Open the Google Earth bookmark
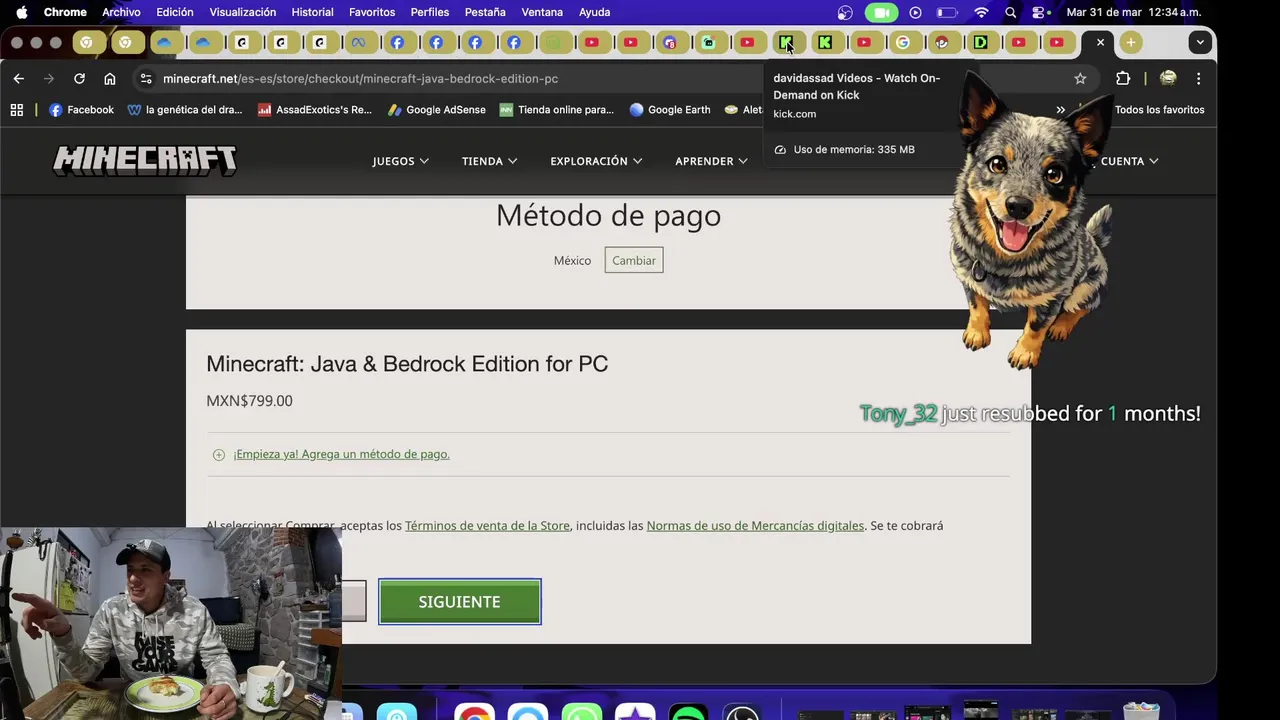1280x720 pixels. (x=669, y=110)
